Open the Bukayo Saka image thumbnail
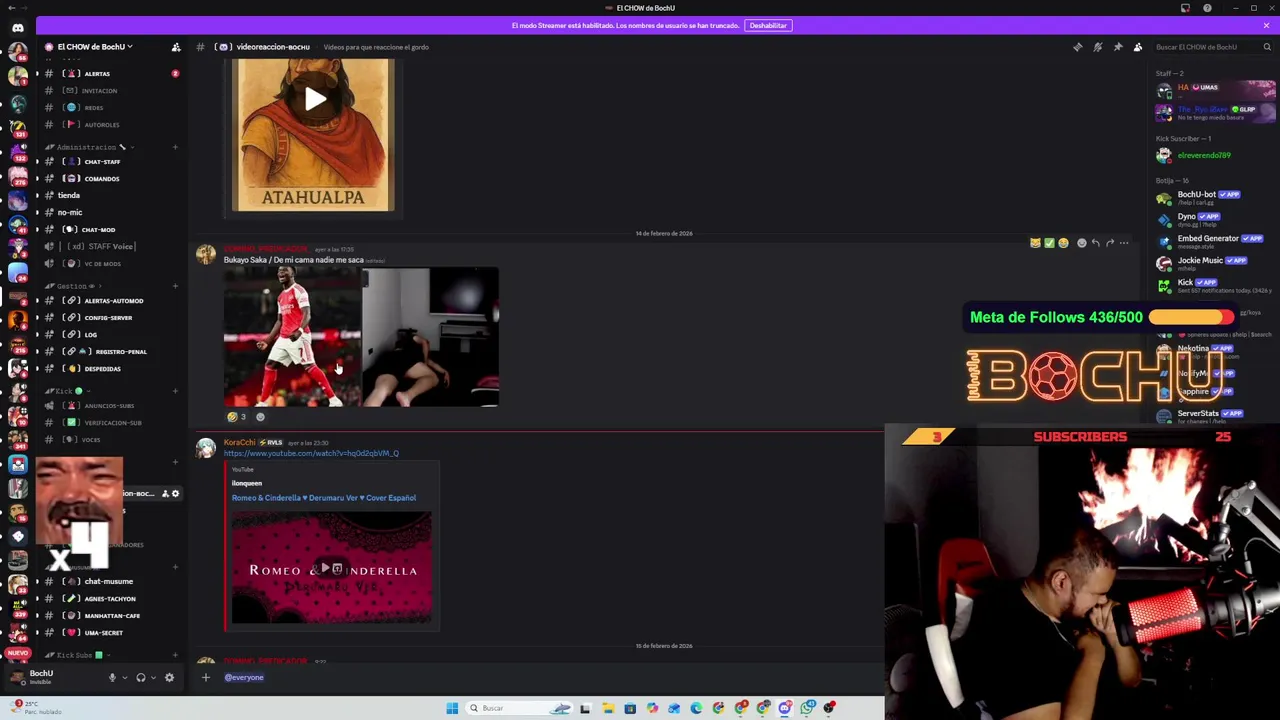 point(292,338)
